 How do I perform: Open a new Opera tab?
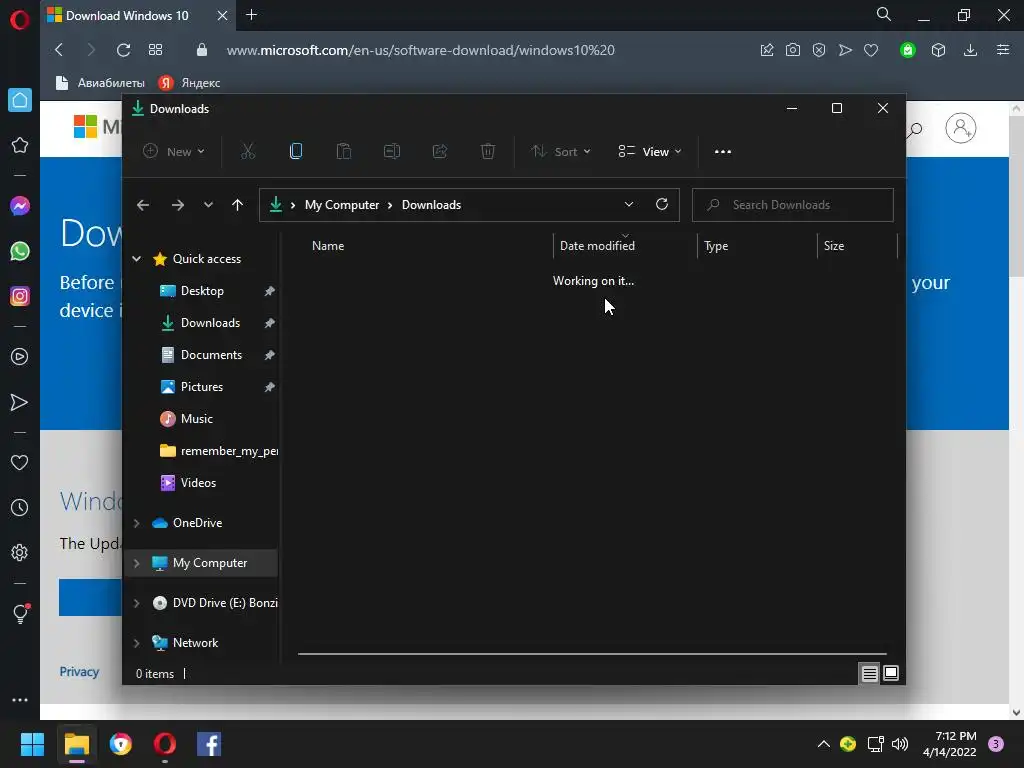[x=251, y=15]
